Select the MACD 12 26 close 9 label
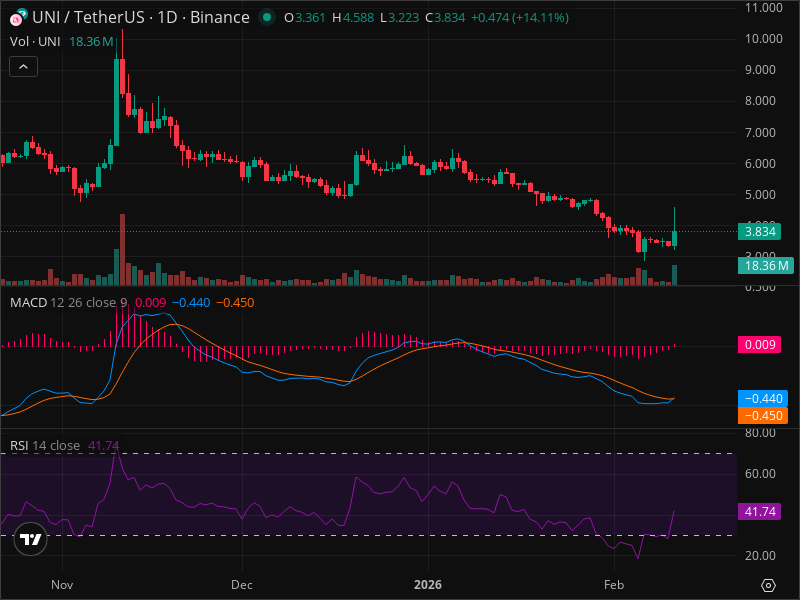 click(x=68, y=303)
